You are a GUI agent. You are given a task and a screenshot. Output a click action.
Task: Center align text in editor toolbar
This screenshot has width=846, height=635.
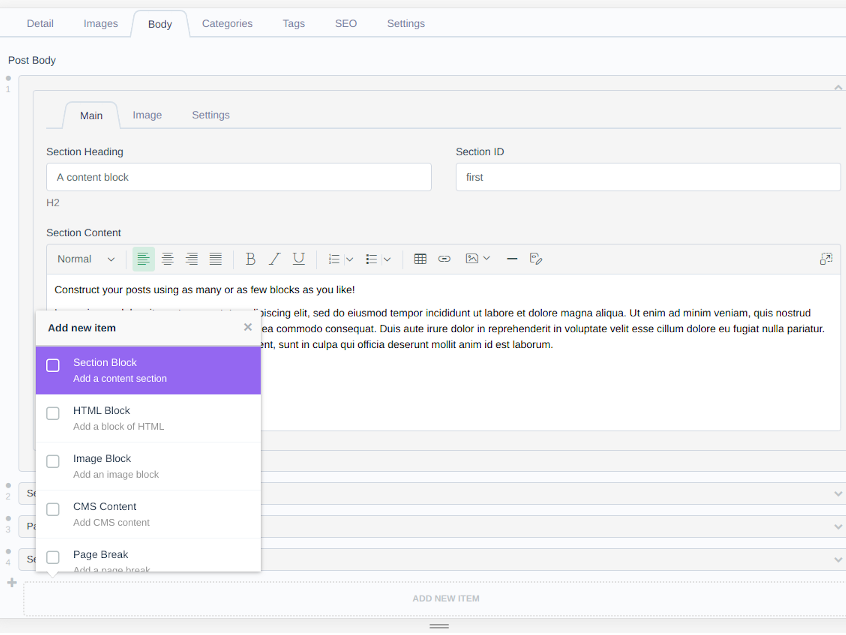pos(168,259)
